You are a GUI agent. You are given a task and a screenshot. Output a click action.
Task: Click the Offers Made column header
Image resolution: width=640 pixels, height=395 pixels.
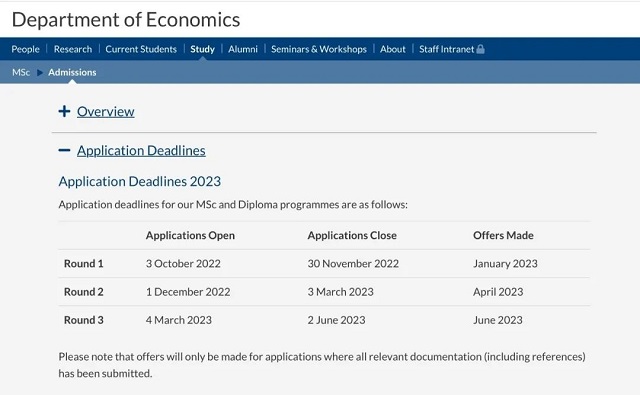(503, 235)
